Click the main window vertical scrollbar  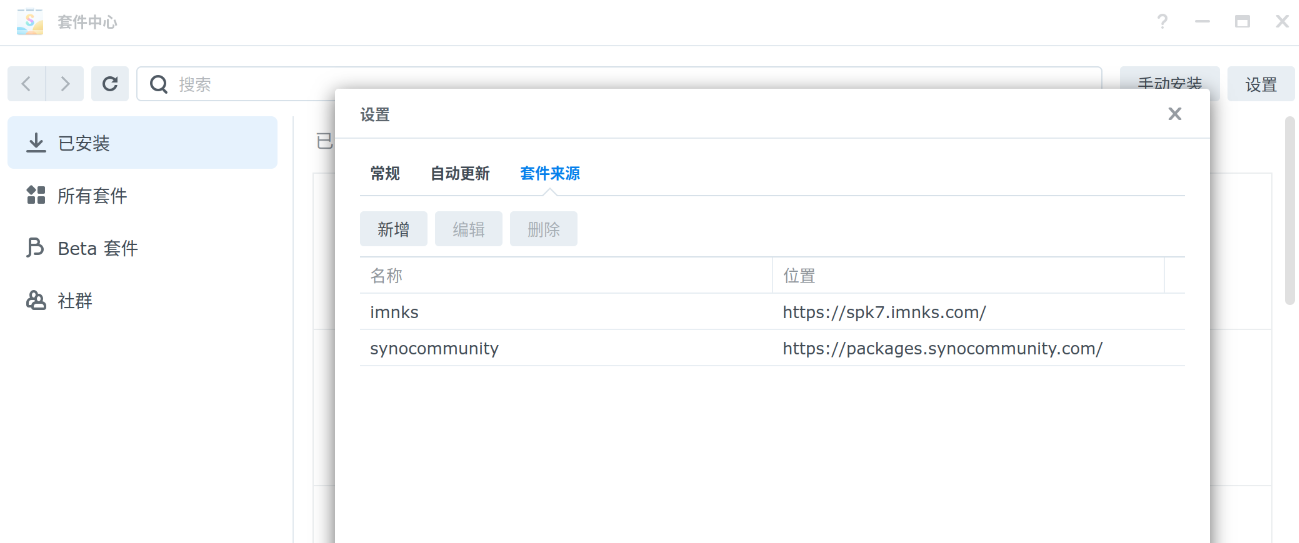[1290, 210]
